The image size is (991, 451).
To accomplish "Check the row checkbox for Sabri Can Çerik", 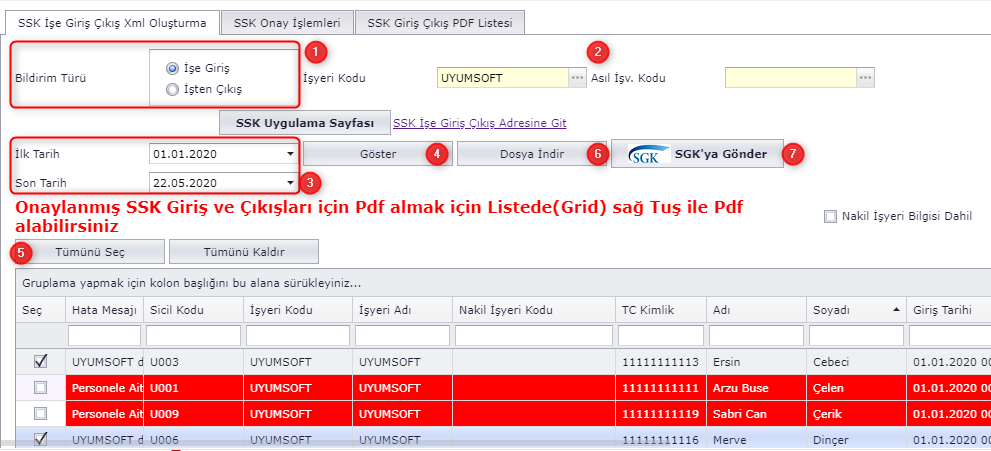I will pyautogui.click(x=39, y=413).
